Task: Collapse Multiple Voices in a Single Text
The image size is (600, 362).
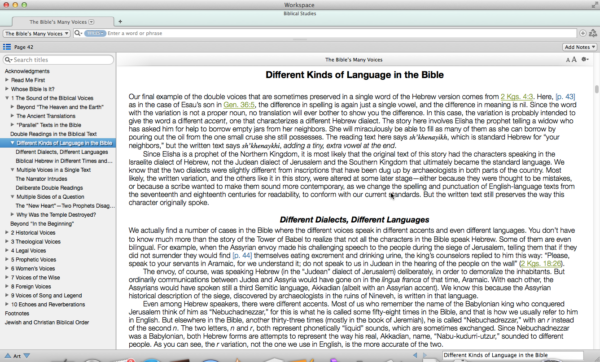Action: [12, 170]
